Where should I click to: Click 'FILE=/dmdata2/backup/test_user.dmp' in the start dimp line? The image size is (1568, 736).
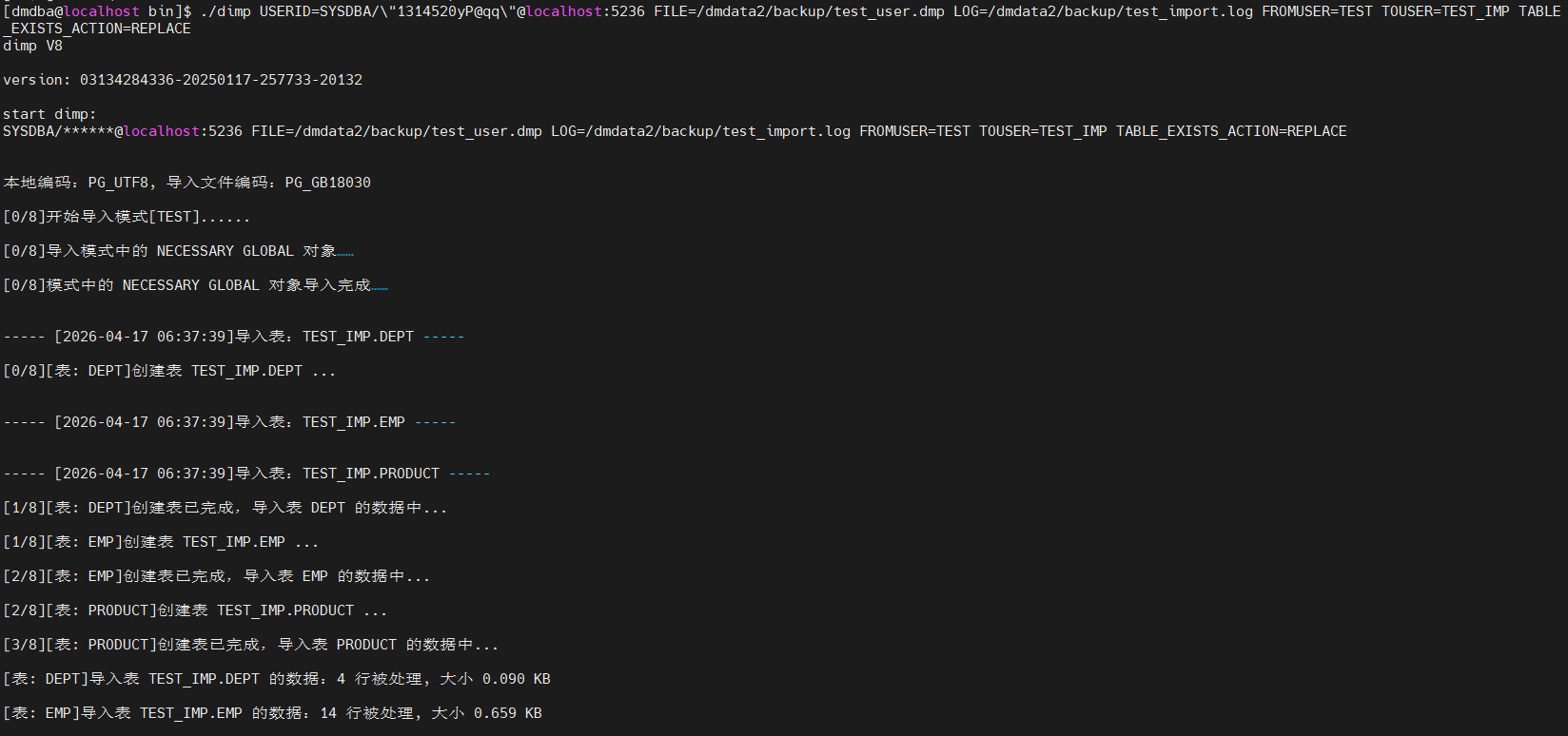pos(397,131)
